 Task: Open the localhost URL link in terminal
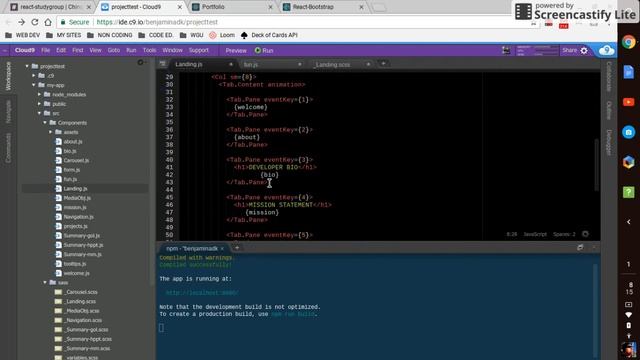pos(202,293)
